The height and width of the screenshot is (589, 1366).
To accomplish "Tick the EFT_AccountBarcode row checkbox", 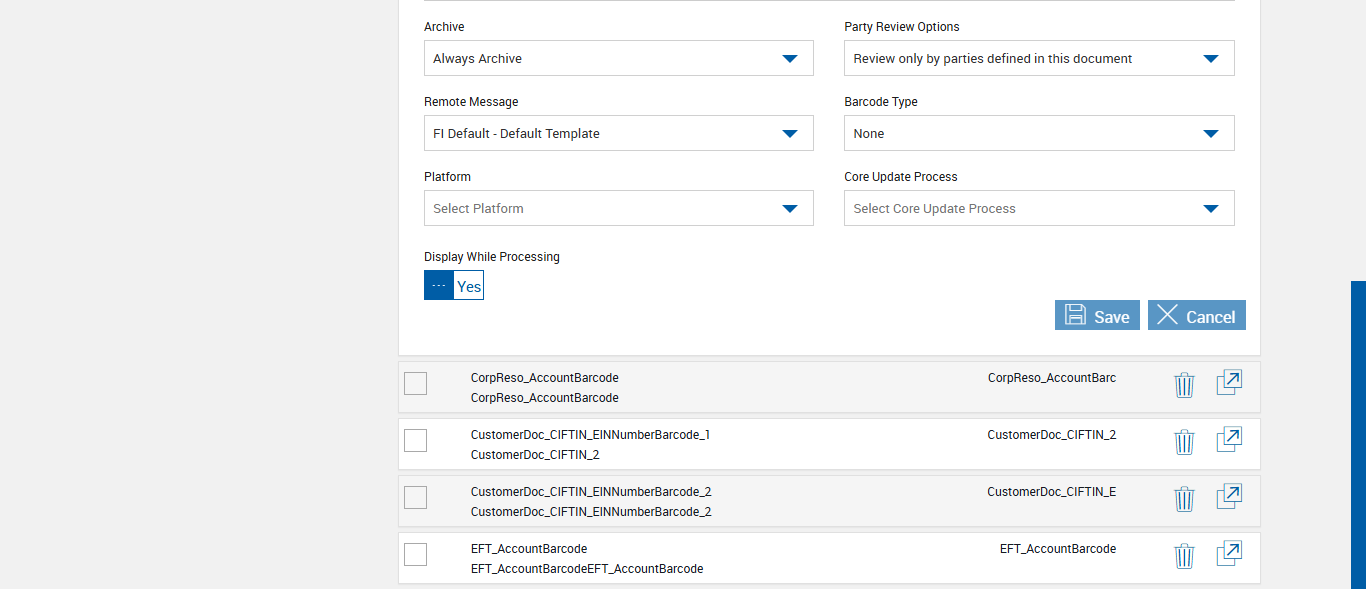I will [415, 554].
